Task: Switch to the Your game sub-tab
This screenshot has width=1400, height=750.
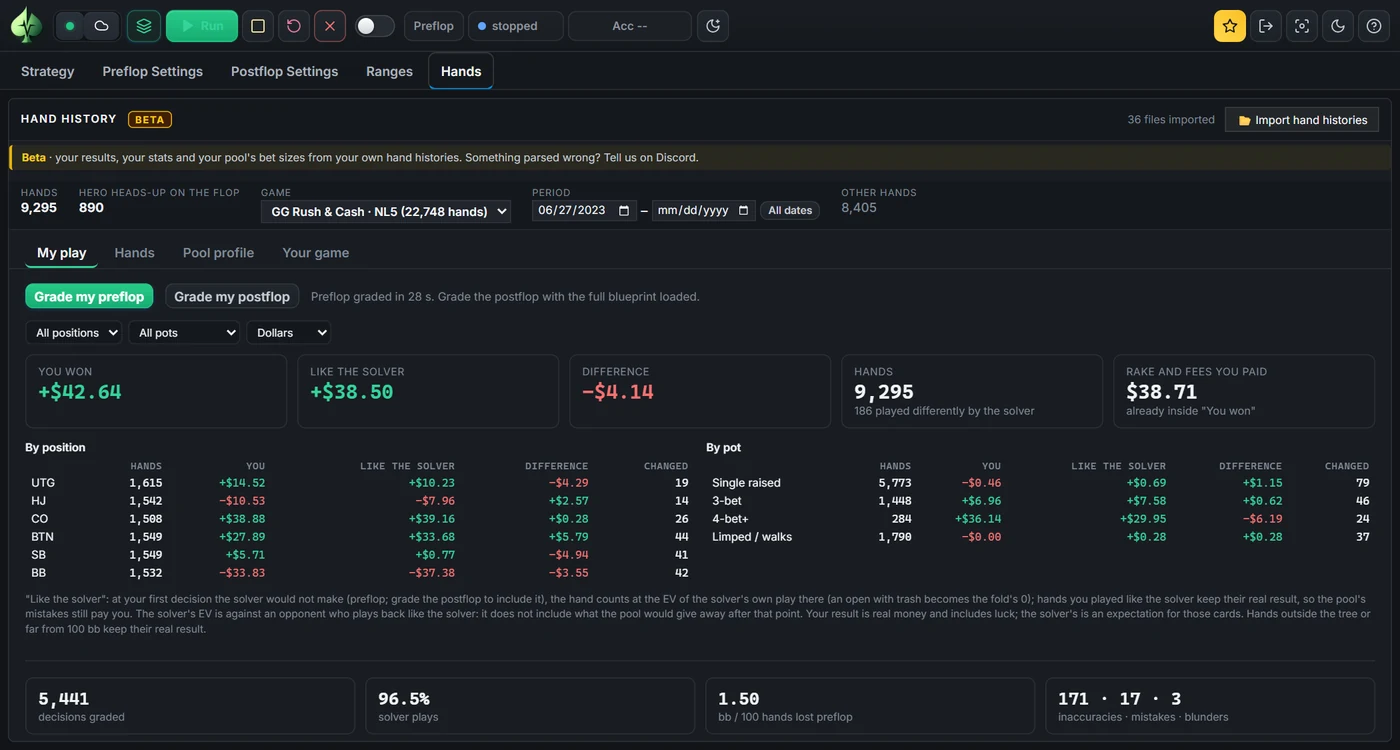Action: point(316,253)
